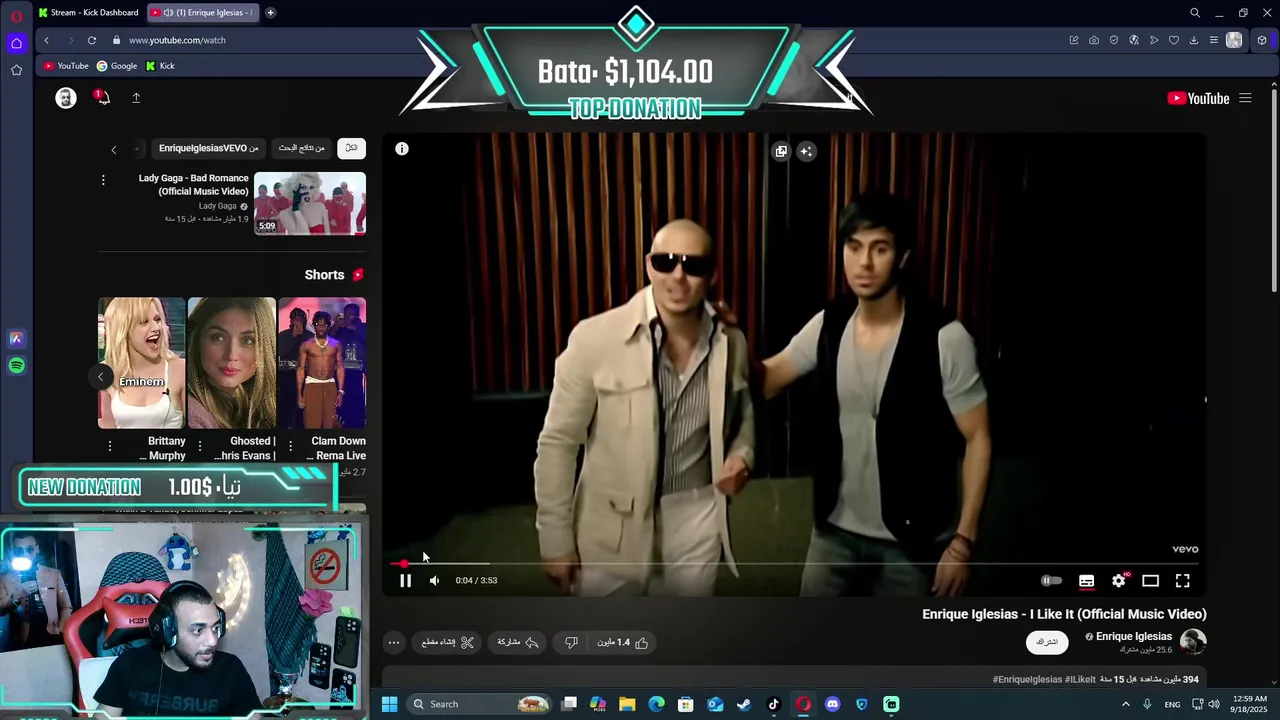
Task: Click the video overlay copy-frames icon
Action: coord(781,151)
